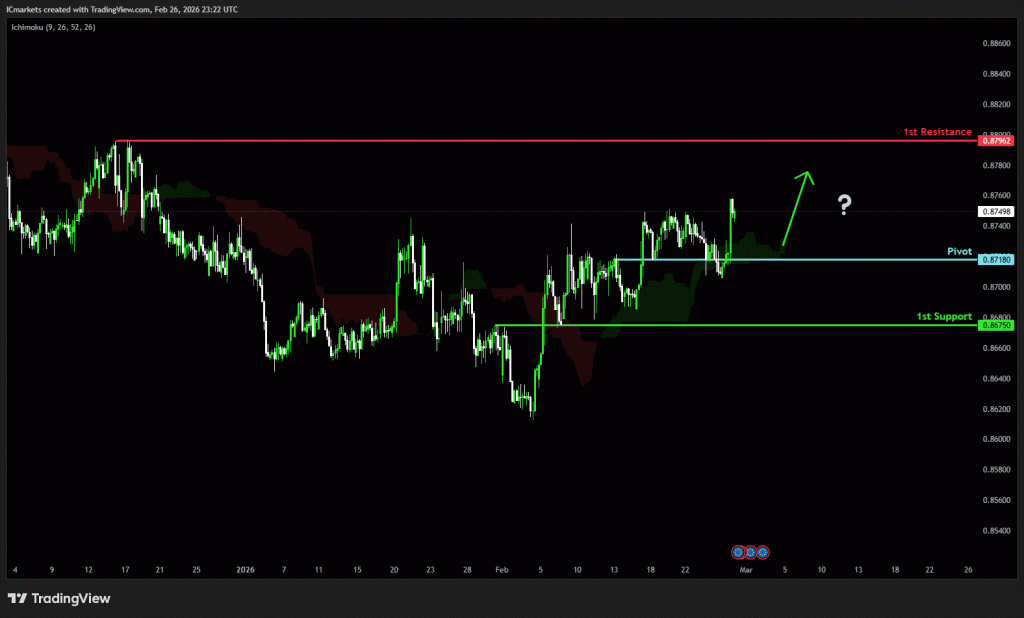
Task: Click the white question mark annotation
Action: click(x=845, y=206)
